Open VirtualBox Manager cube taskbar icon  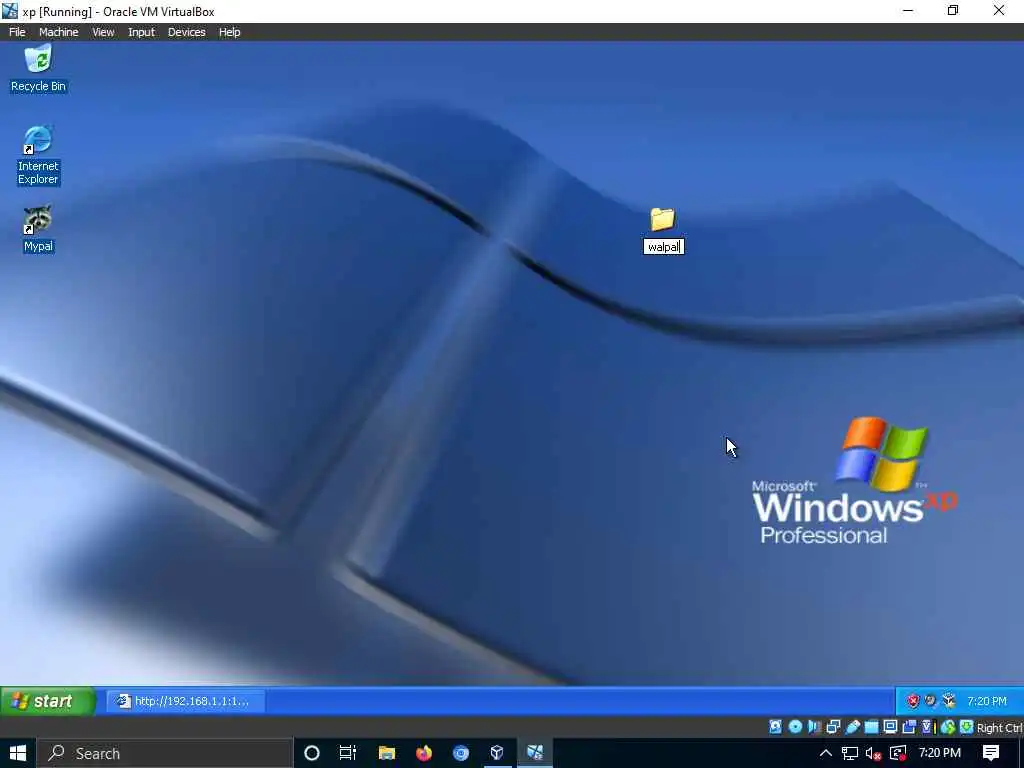point(498,753)
